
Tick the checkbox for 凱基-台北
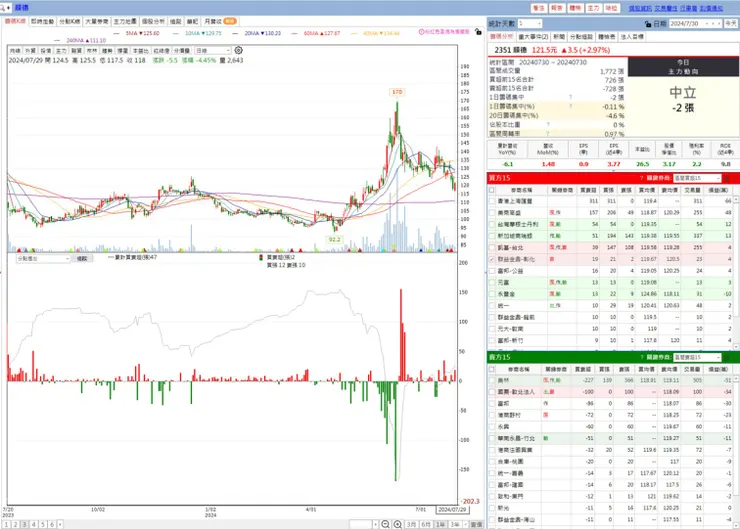coord(492,247)
